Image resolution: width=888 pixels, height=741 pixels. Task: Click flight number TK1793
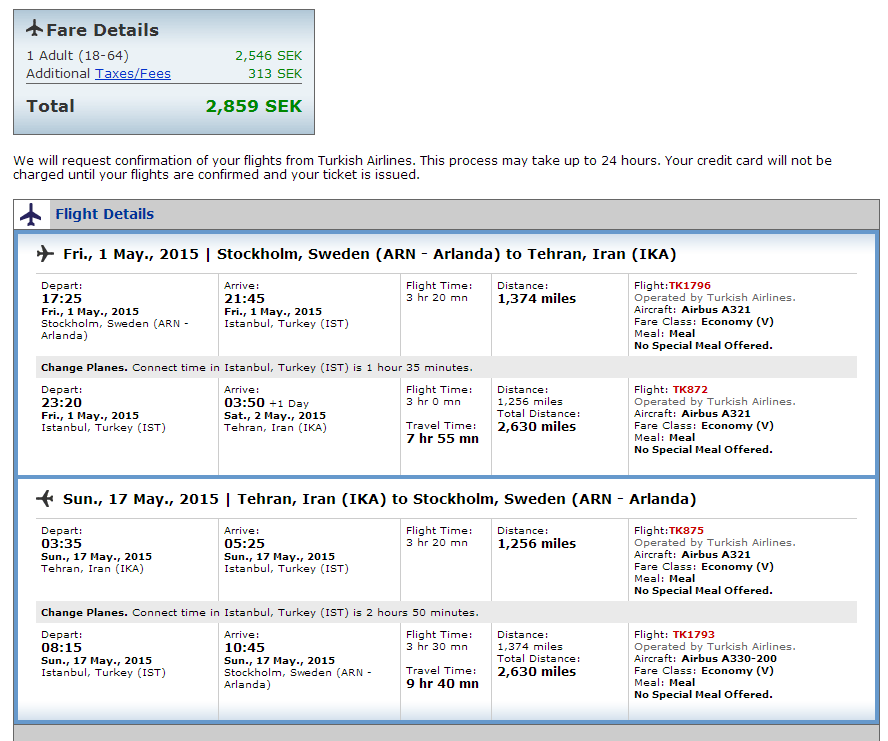691,635
